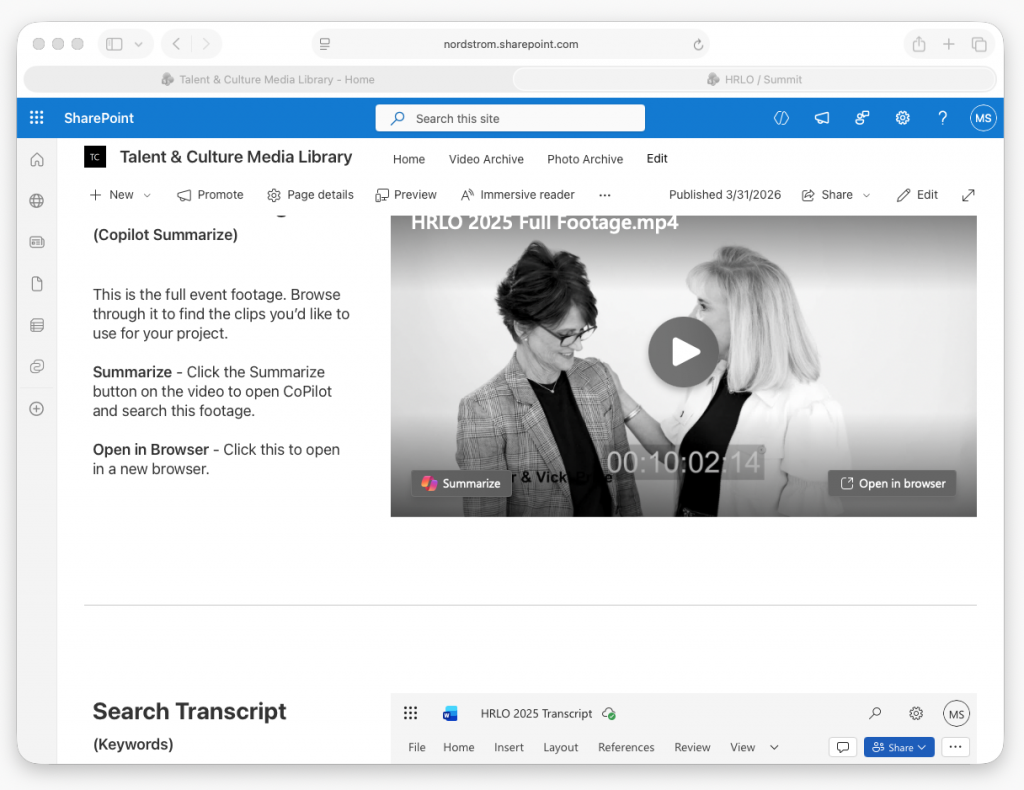The width and height of the screenshot is (1024, 790).
Task: Click the Search this site field
Action: click(510, 118)
